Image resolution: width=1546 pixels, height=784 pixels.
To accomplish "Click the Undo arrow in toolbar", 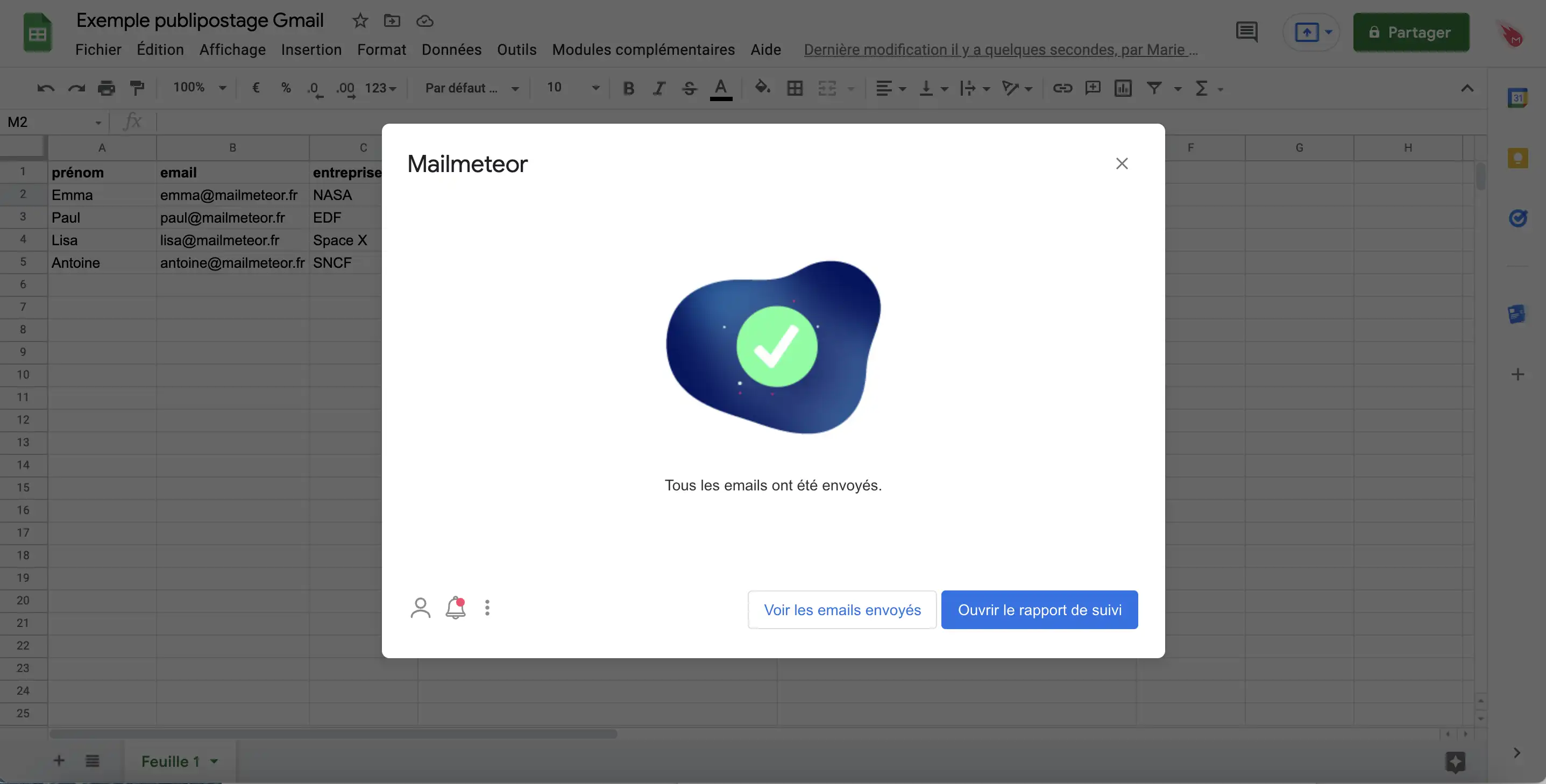I will (x=46, y=88).
